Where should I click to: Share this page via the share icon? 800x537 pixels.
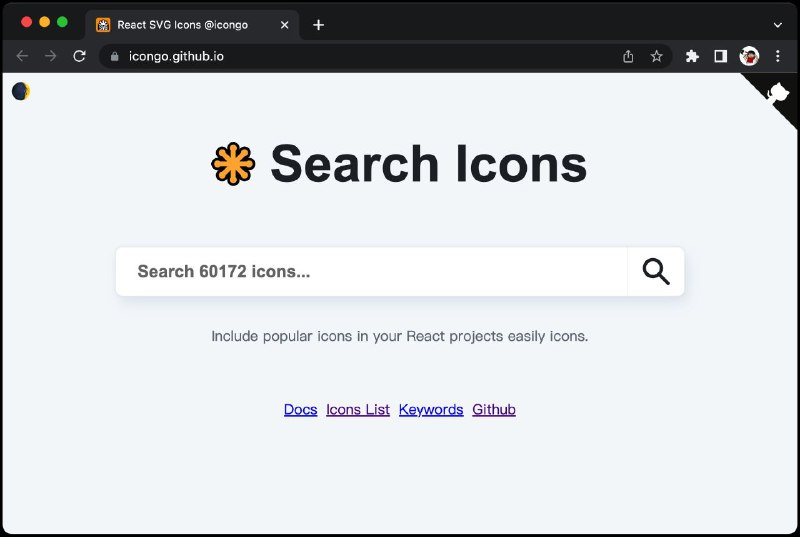pyautogui.click(x=628, y=56)
